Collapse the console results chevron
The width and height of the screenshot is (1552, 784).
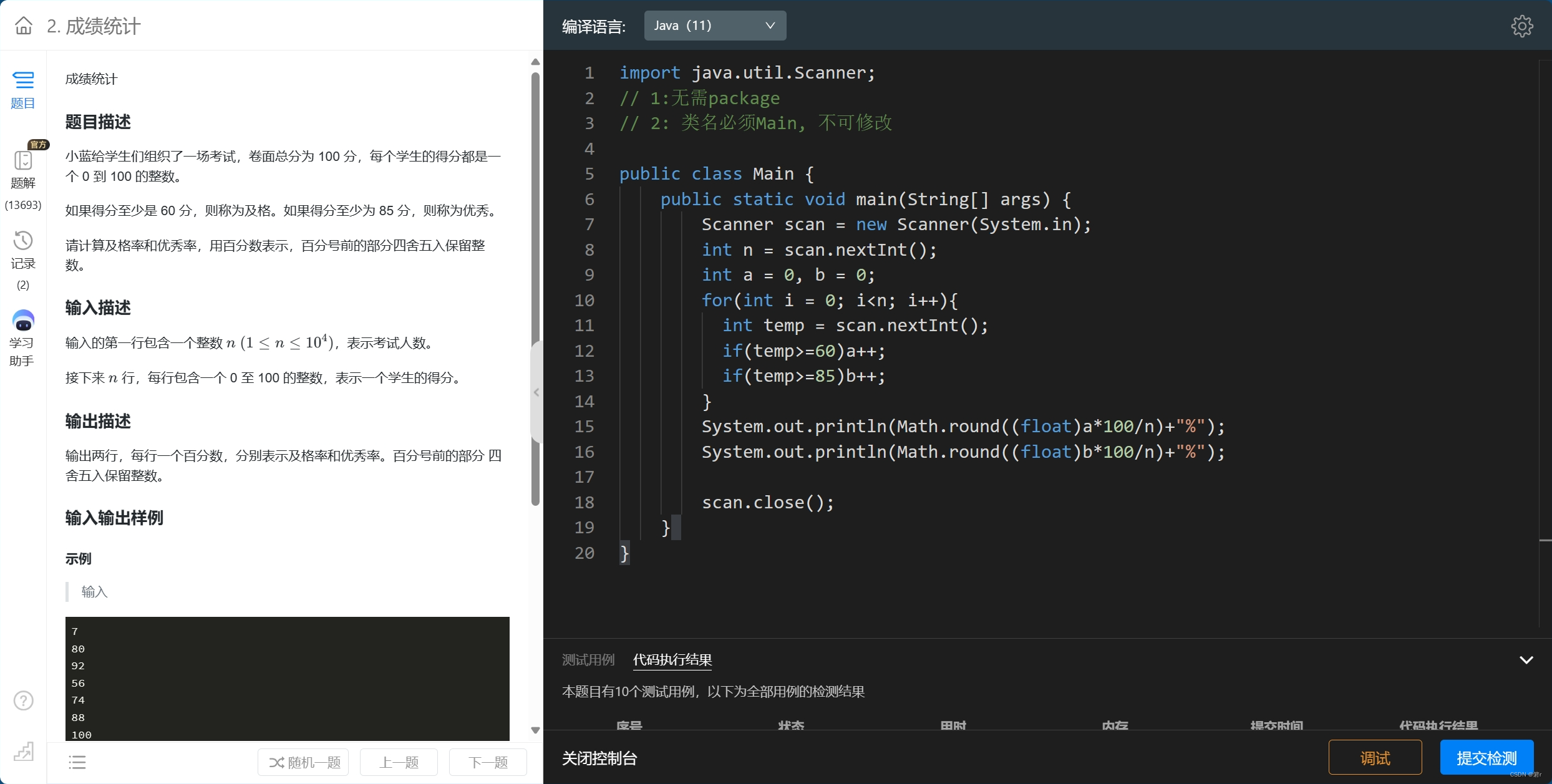click(x=1526, y=660)
